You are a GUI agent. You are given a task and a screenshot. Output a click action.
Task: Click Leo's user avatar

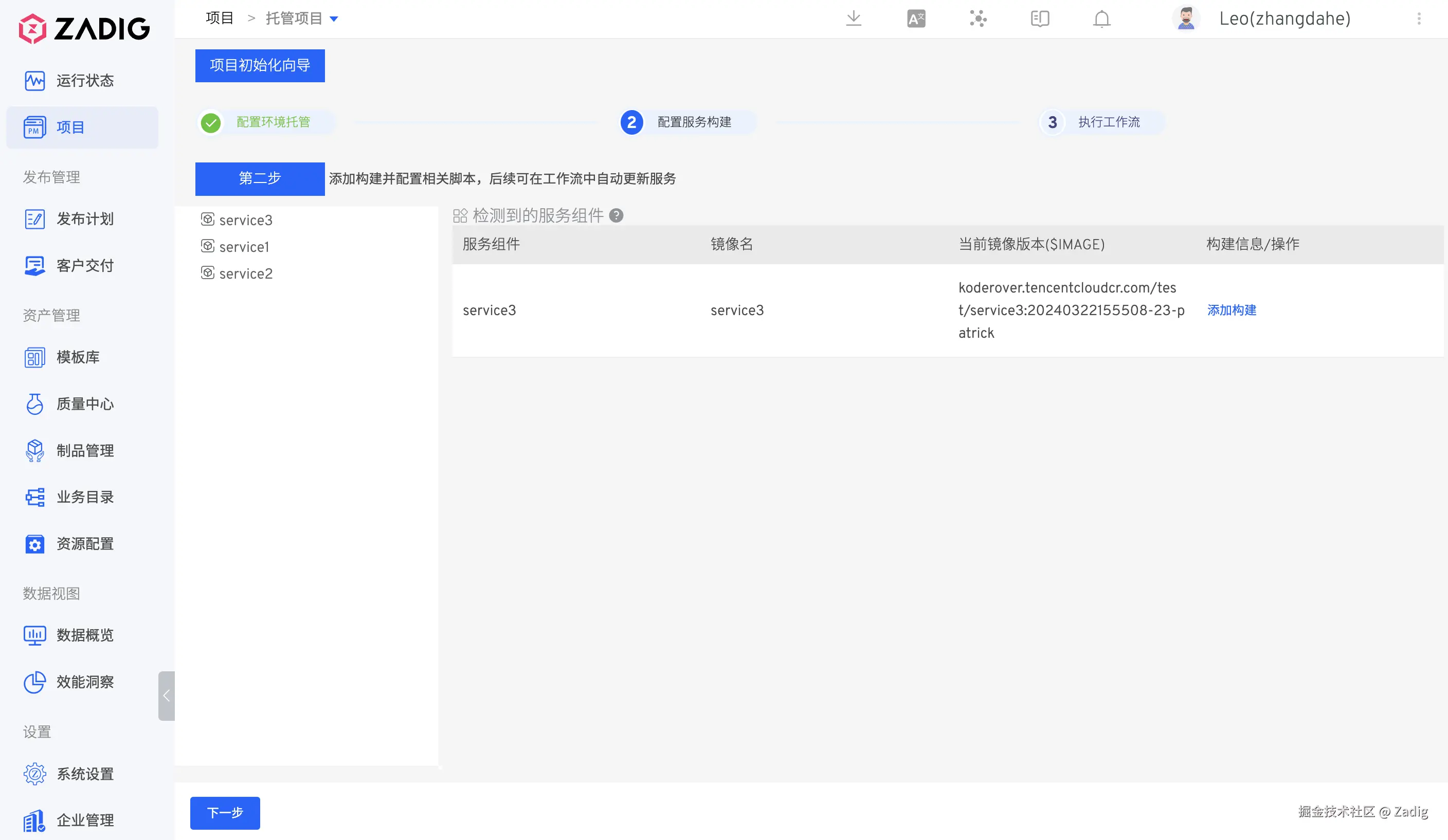tap(1185, 19)
